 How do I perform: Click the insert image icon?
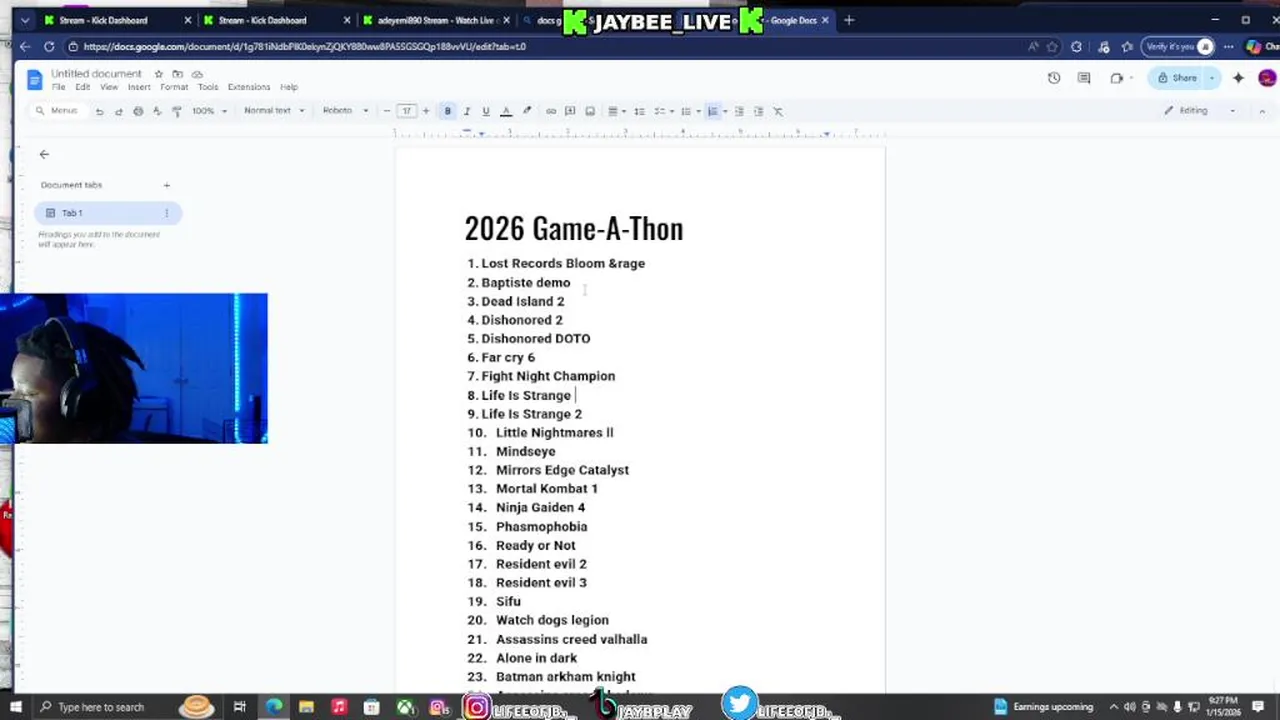(x=590, y=111)
